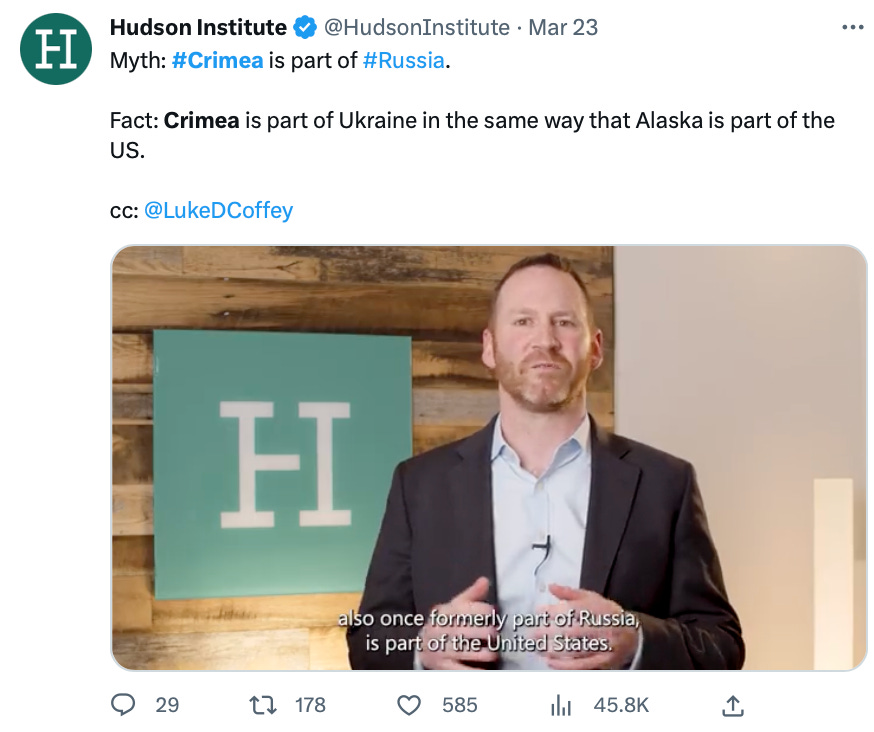The width and height of the screenshot is (874, 732).
Task: Click the 585 likes count
Action: click(x=460, y=705)
